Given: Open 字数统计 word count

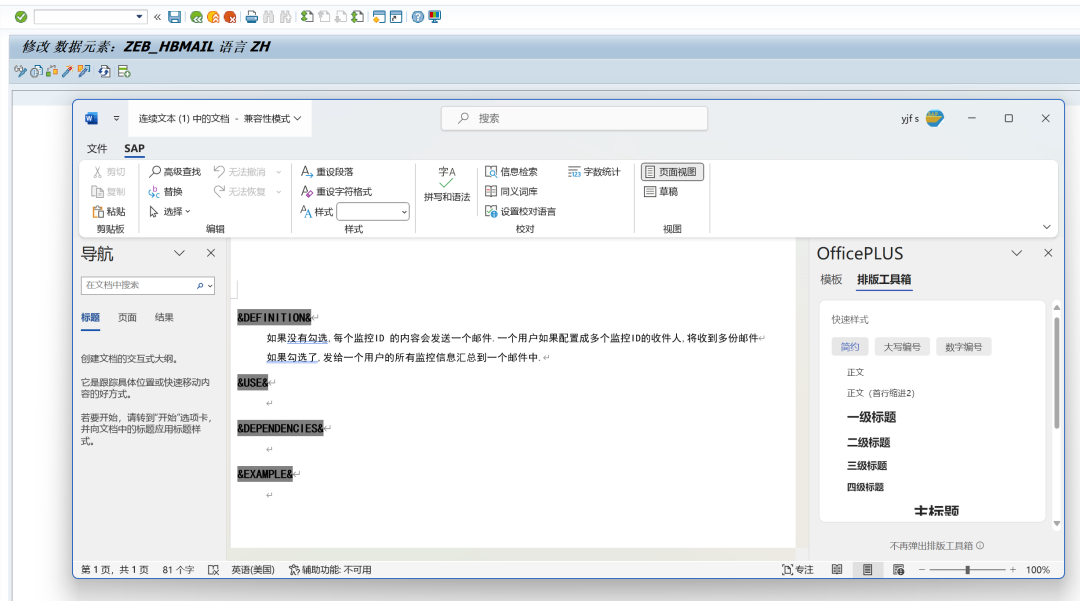Looking at the screenshot, I should point(594,171).
